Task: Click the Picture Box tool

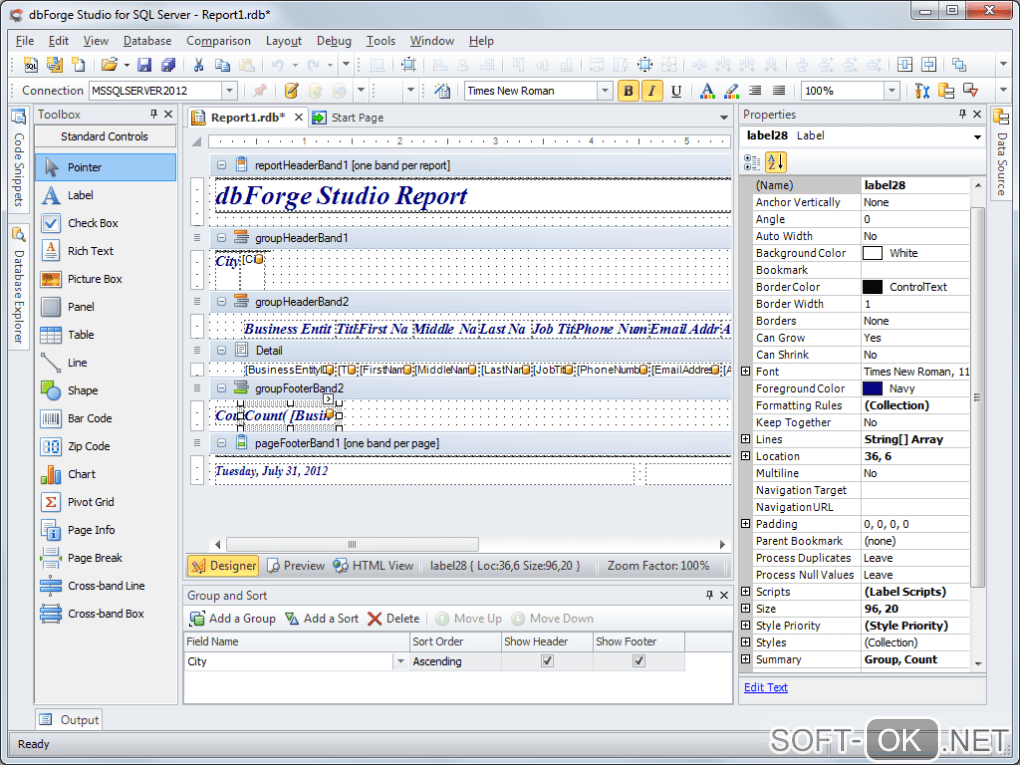Action: point(94,279)
